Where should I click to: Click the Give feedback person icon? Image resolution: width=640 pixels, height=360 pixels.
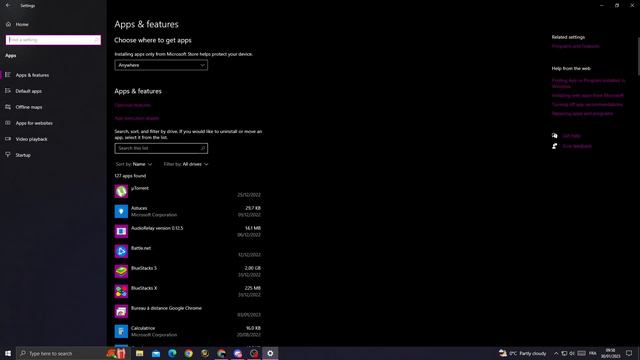click(x=555, y=146)
